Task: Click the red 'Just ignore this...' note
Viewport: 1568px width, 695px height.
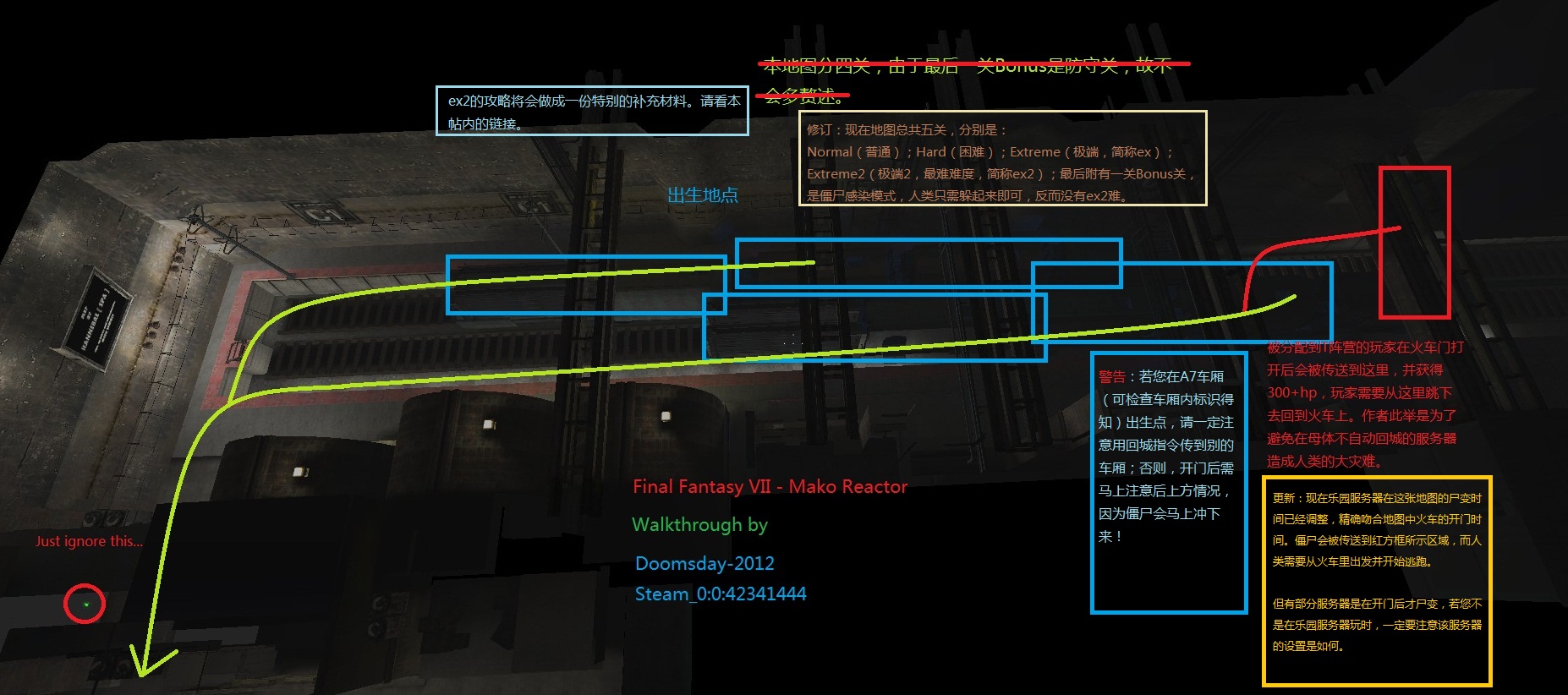Action: 89,541
